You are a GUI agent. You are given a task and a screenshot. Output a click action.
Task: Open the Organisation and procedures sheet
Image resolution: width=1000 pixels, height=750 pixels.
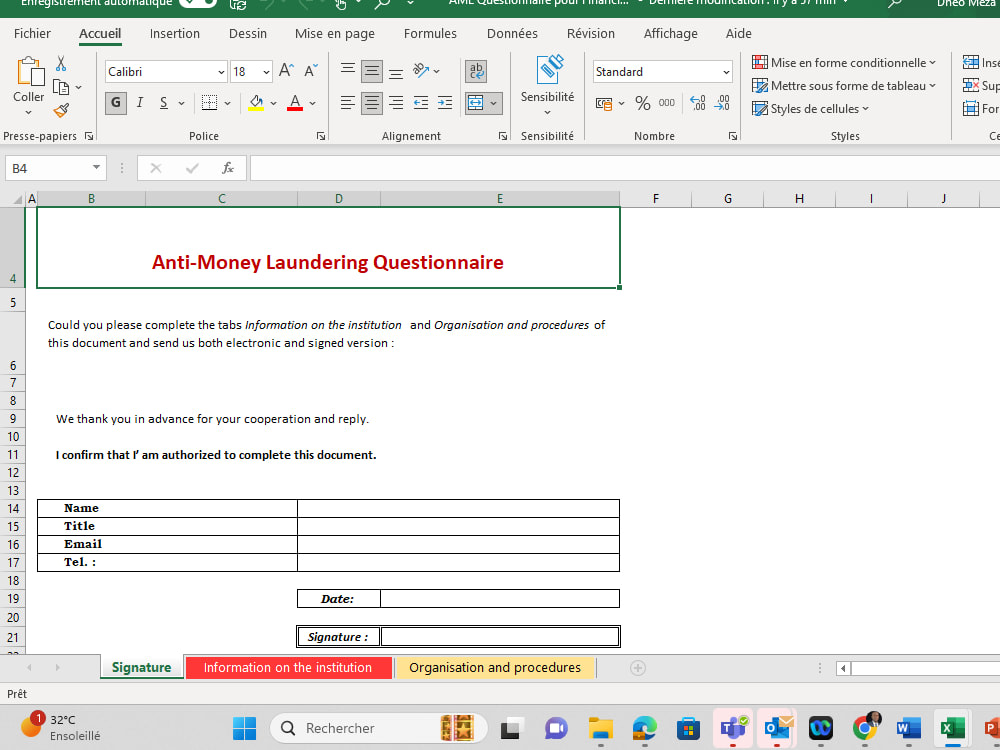495,667
